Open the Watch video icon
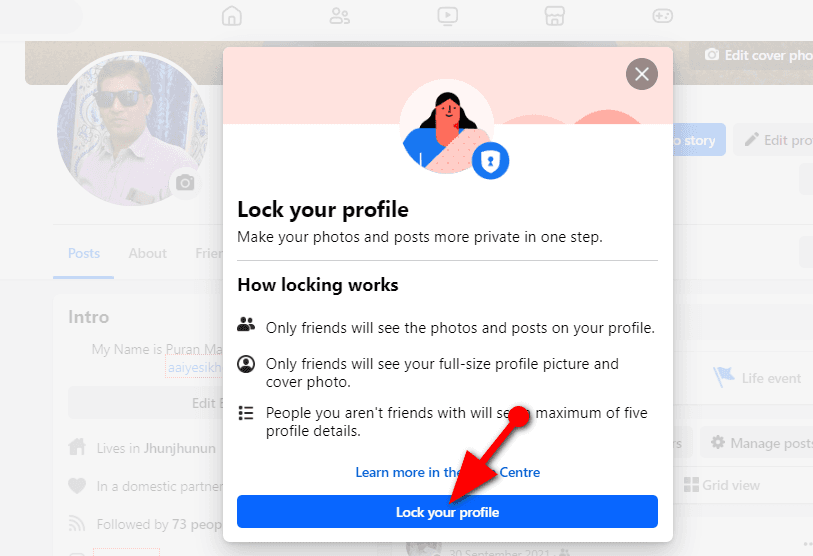The image size is (813, 556). click(447, 16)
